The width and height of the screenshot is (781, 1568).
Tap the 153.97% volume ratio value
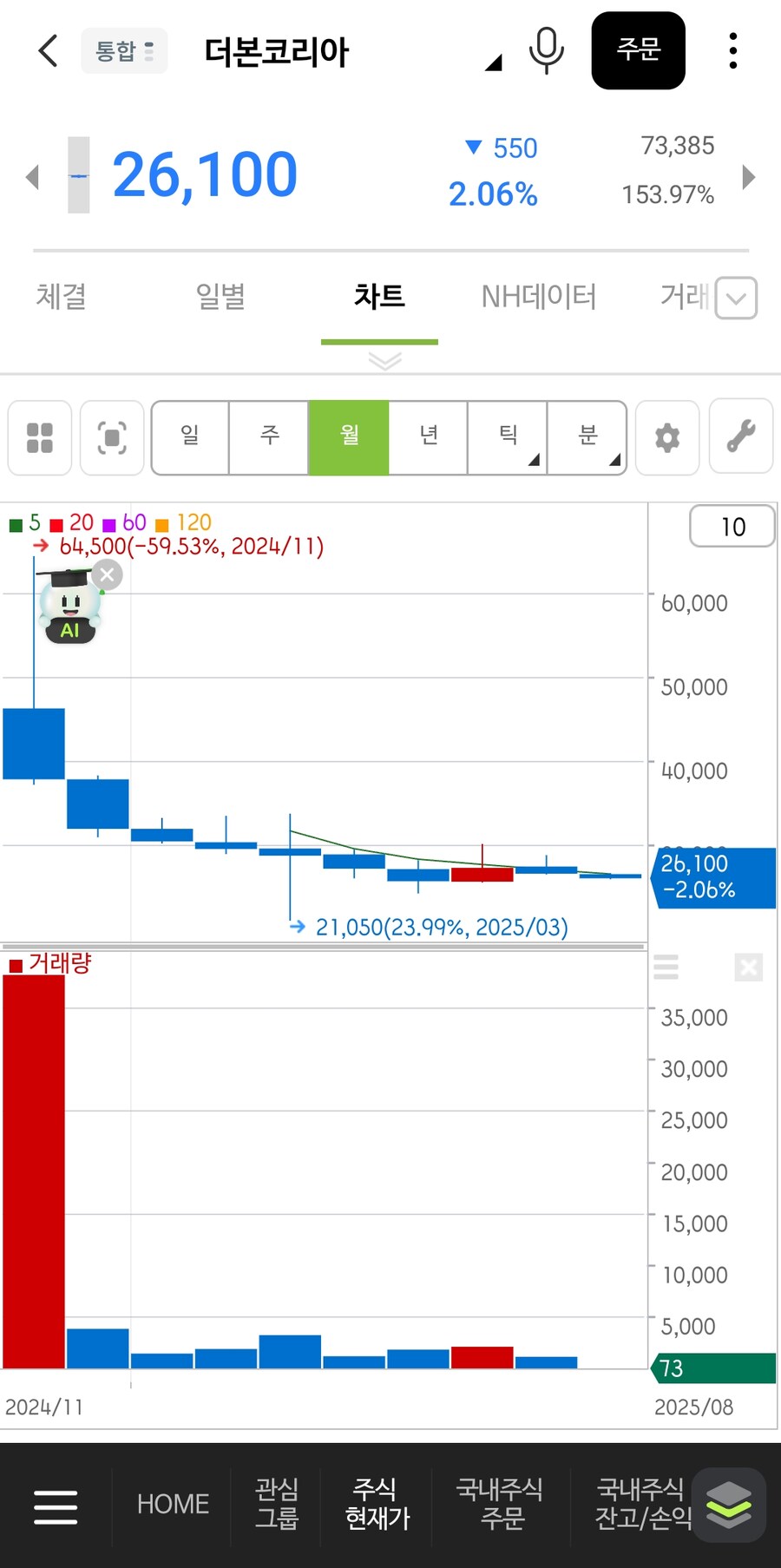(667, 194)
